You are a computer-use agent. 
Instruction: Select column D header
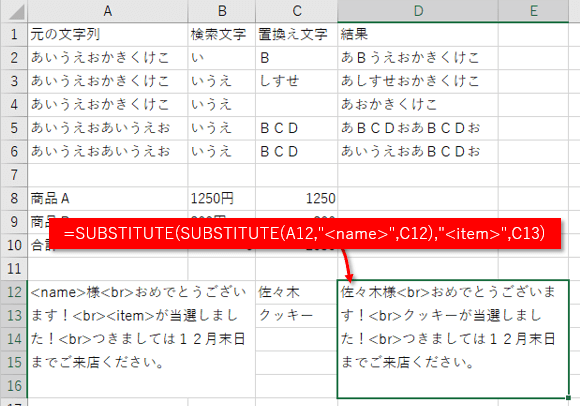click(418, 11)
